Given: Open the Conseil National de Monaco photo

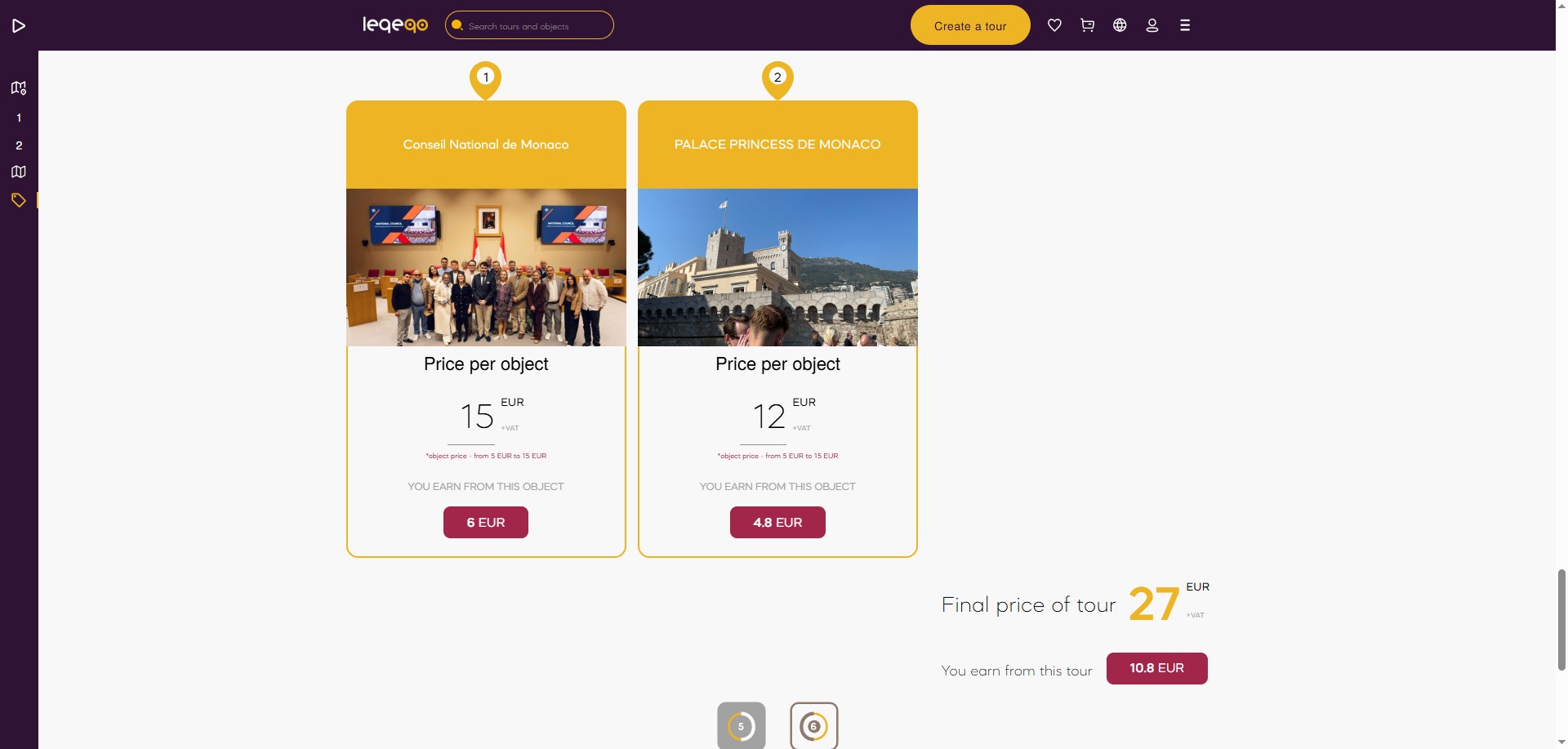Looking at the screenshot, I should 486,267.
